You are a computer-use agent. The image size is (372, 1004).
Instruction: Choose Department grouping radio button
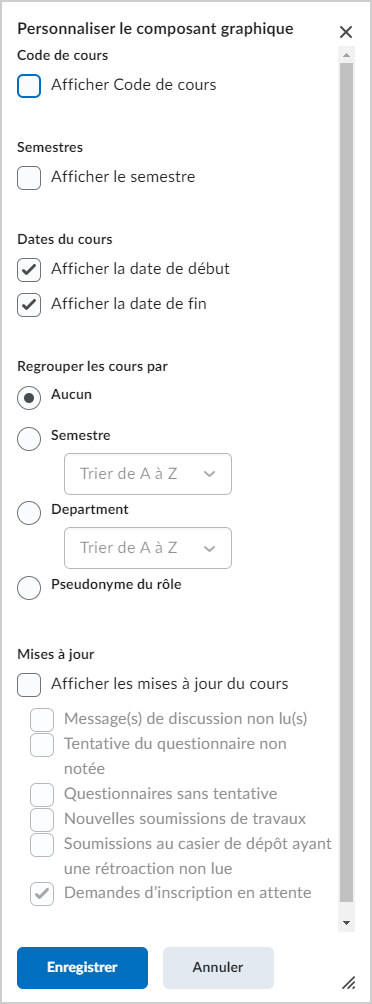[29, 513]
